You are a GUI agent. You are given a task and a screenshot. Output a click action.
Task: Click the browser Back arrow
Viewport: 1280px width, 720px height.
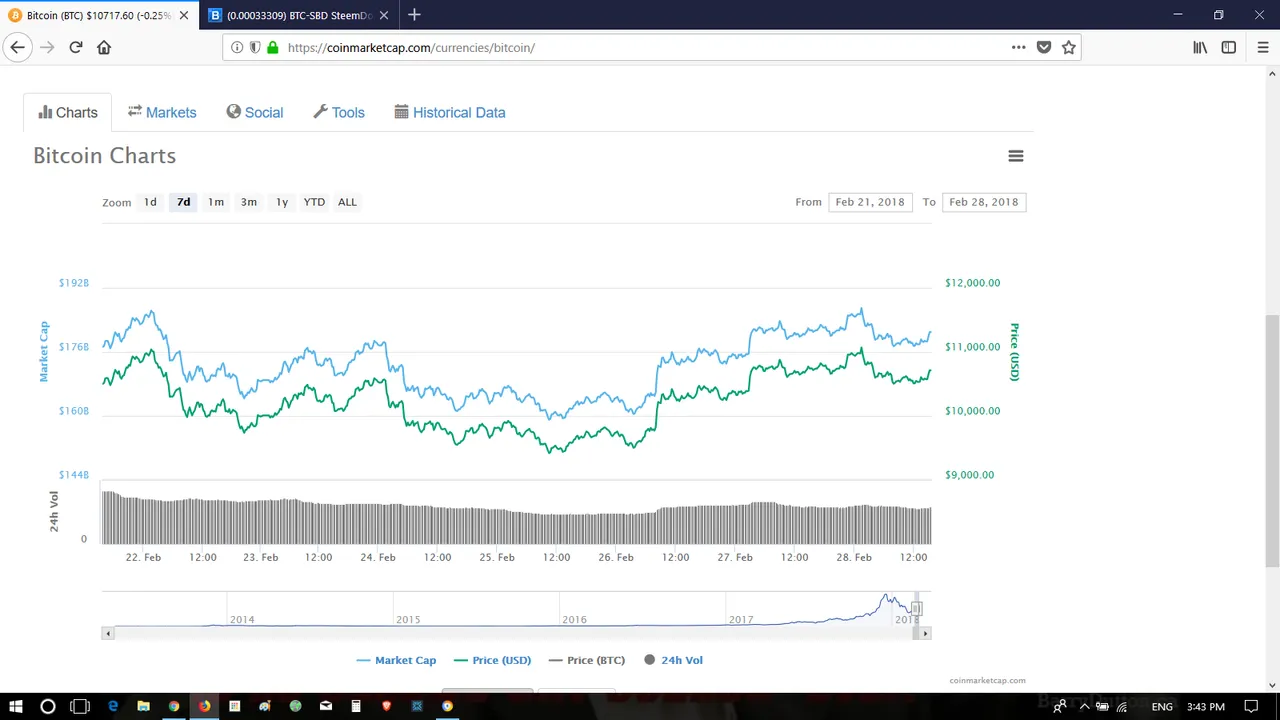coord(17,47)
